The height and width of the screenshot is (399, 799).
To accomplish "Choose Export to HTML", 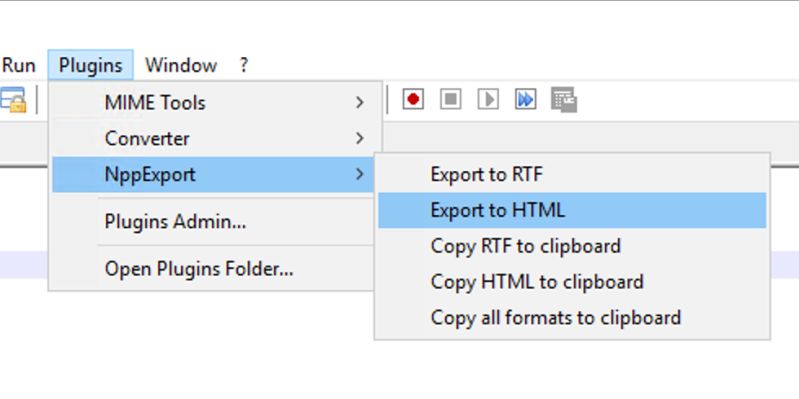I will tap(572, 210).
